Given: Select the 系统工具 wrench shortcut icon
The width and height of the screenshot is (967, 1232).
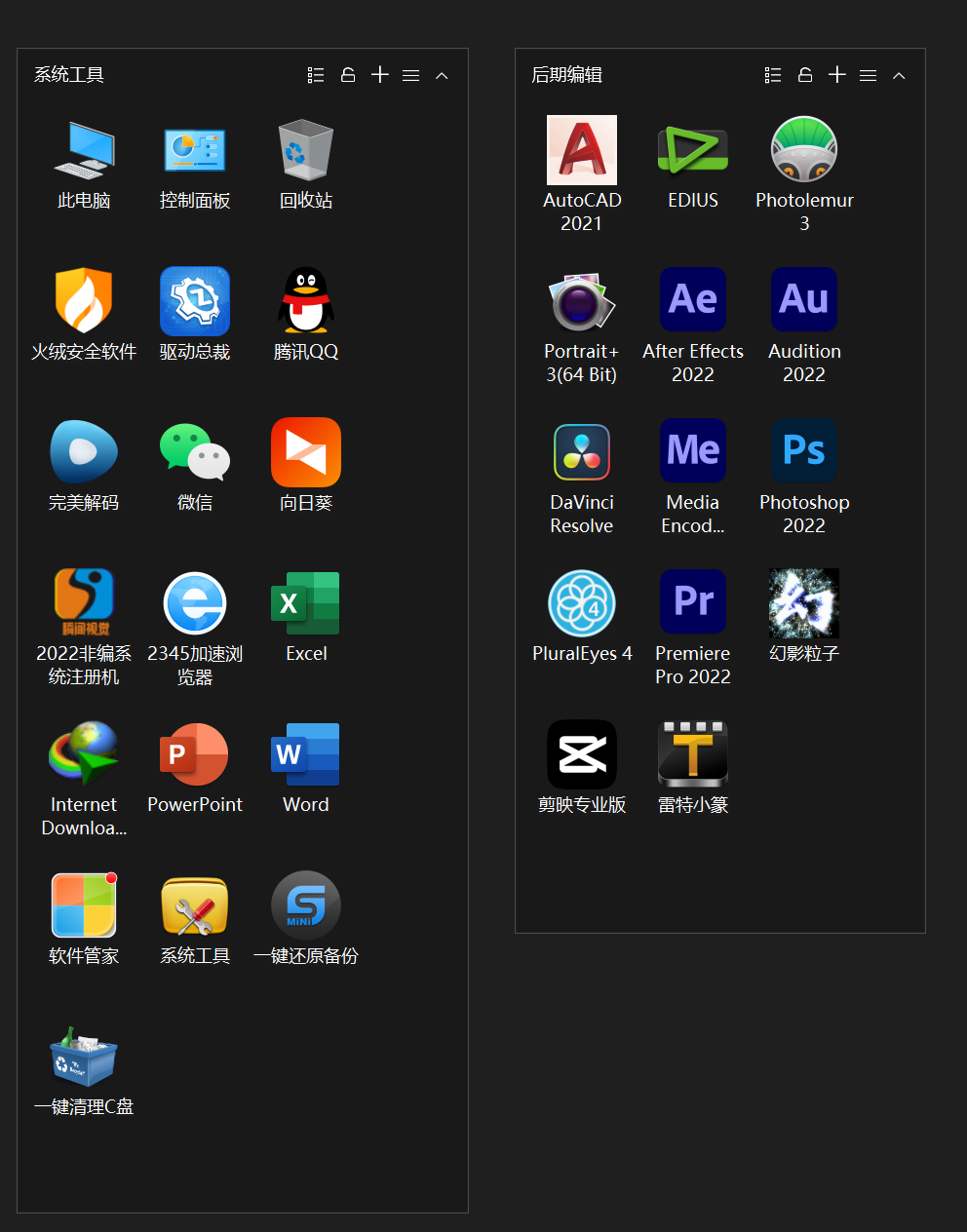Looking at the screenshot, I should point(195,905).
